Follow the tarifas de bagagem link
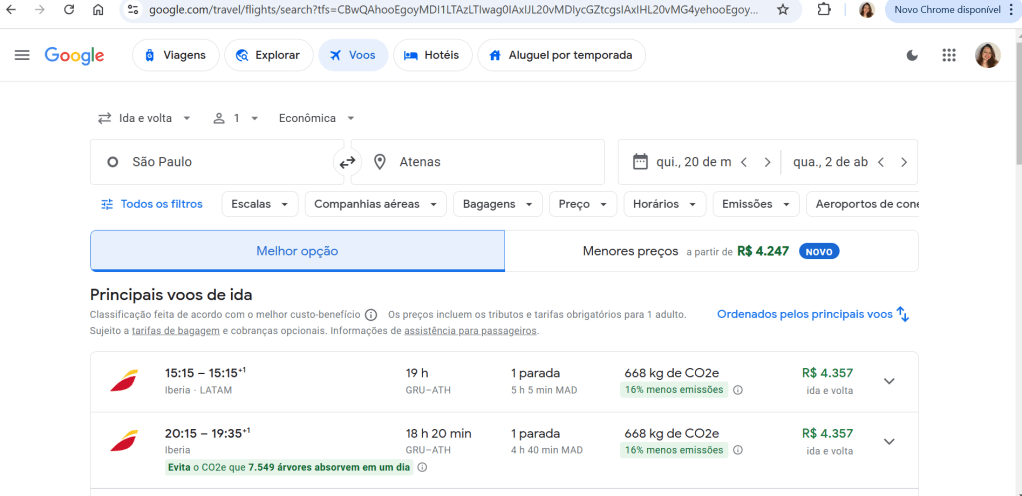 pos(175,331)
